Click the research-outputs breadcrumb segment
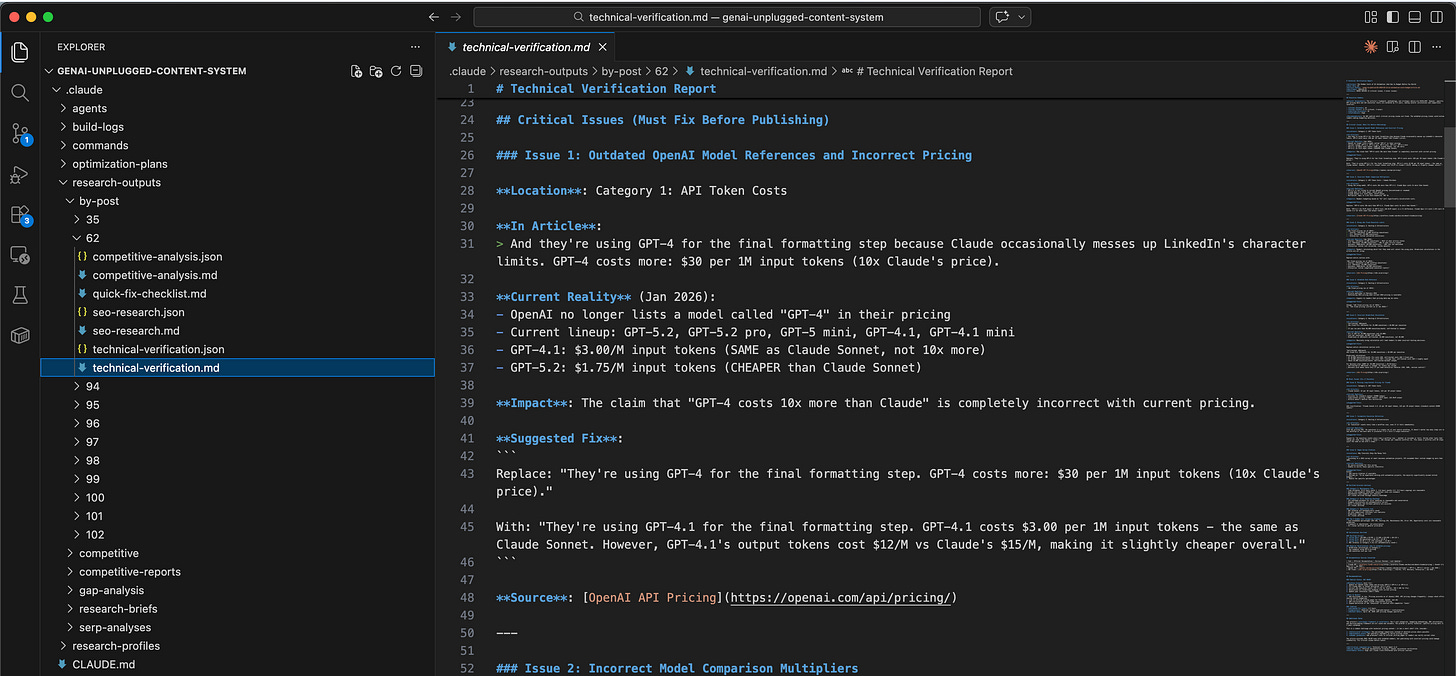1456x676 pixels. 544,71
